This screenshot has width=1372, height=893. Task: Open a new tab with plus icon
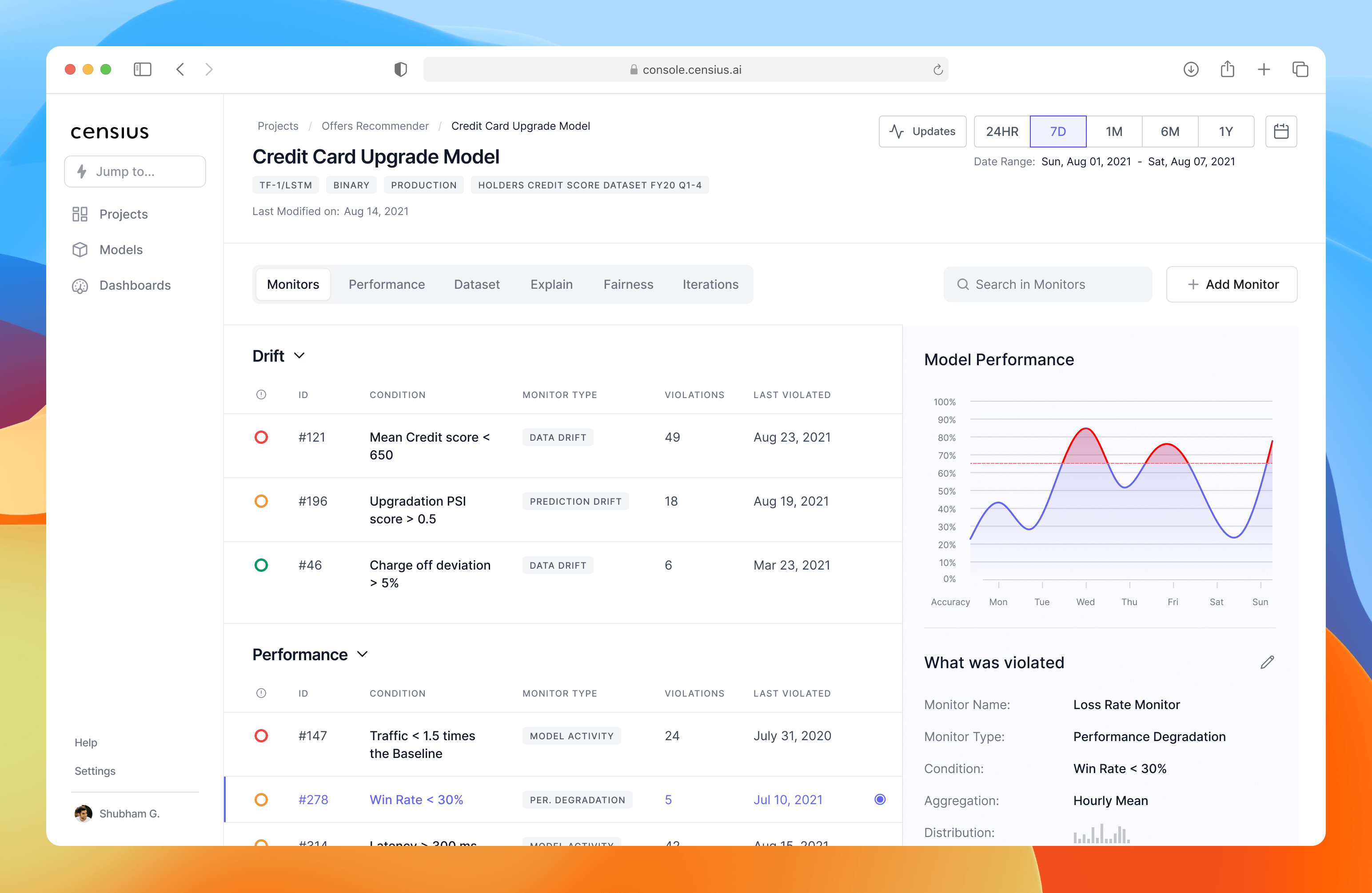click(x=1264, y=69)
